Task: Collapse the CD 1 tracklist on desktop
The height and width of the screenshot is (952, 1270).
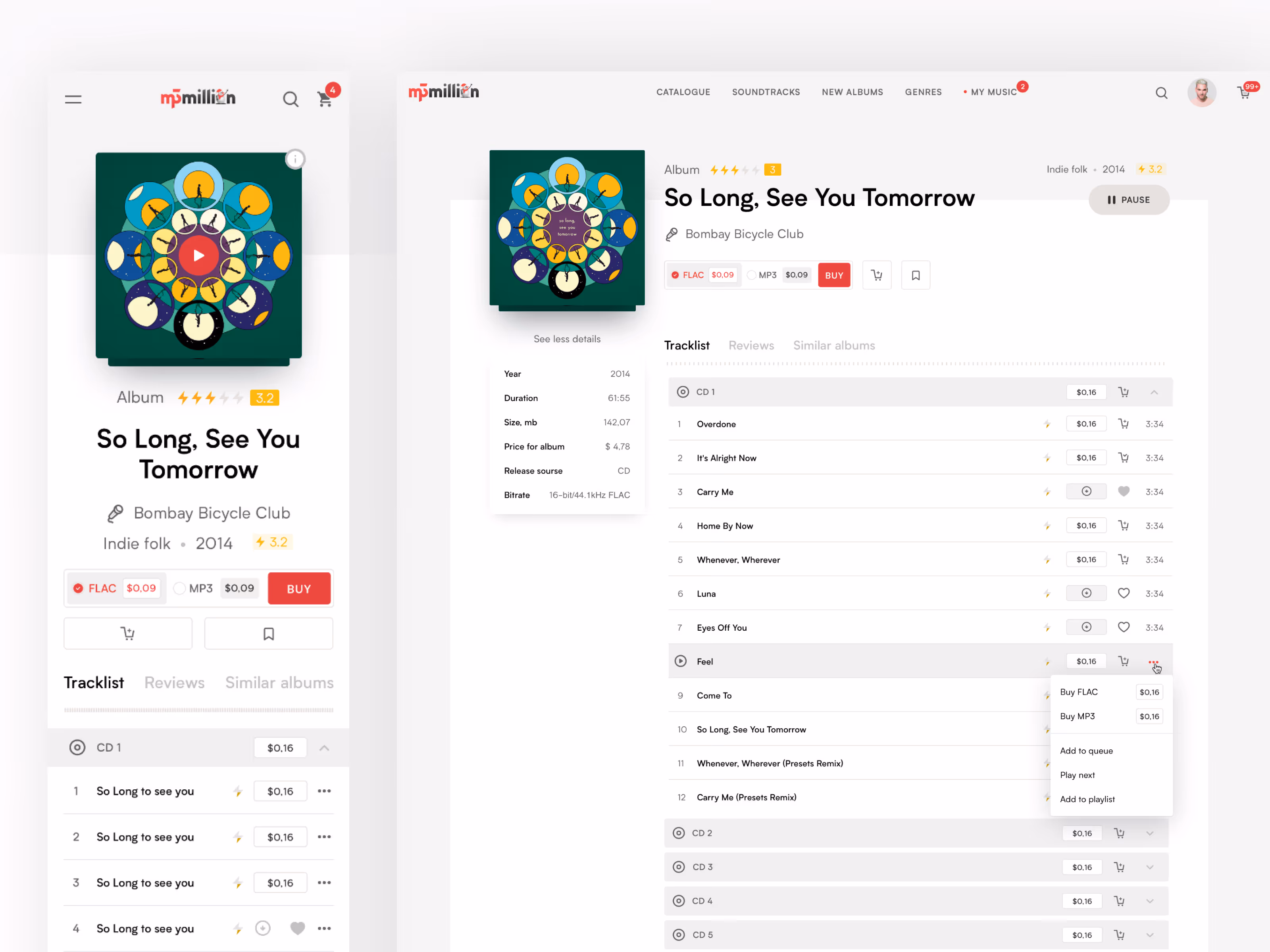Action: click(x=1154, y=392)
